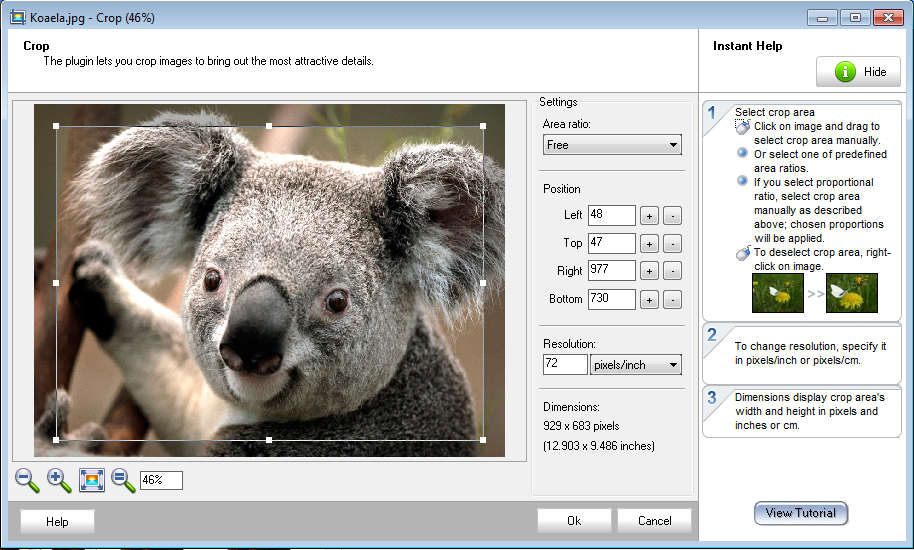Increase the Left position with plus button

click(648, 215)
